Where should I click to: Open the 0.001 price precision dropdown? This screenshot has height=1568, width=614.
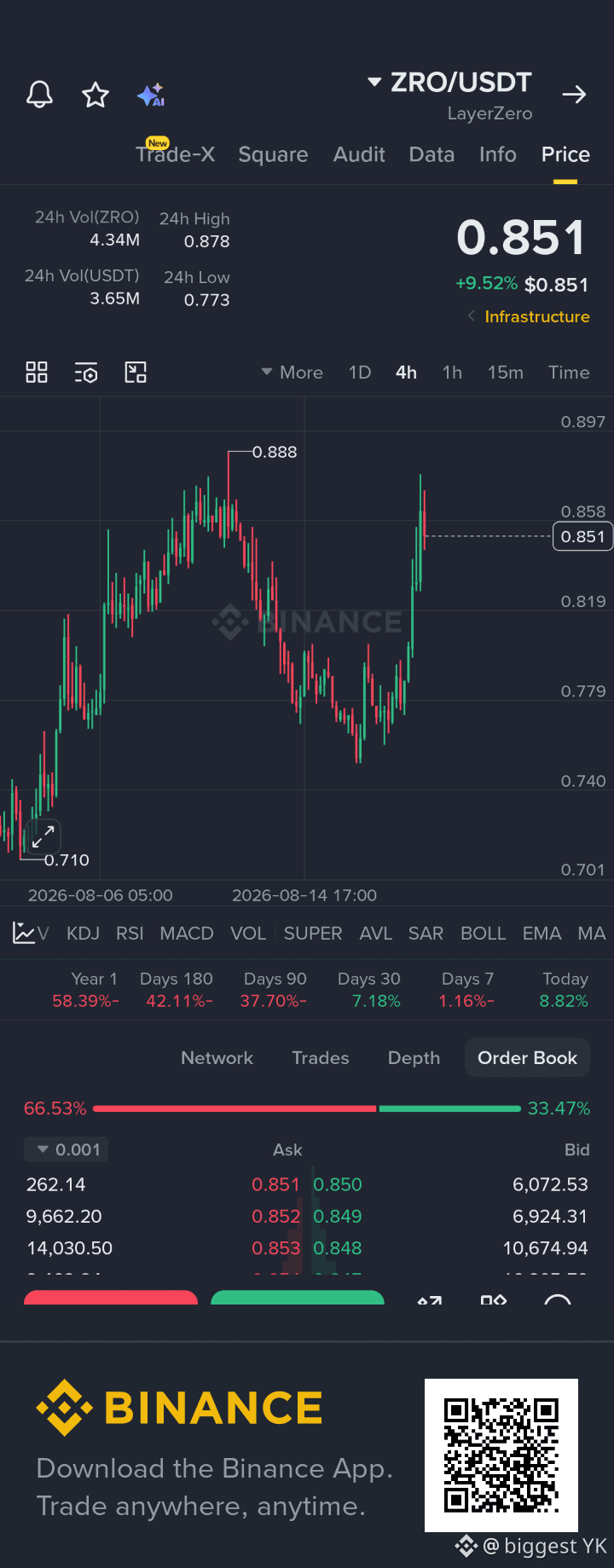(x=67, y=1149)
